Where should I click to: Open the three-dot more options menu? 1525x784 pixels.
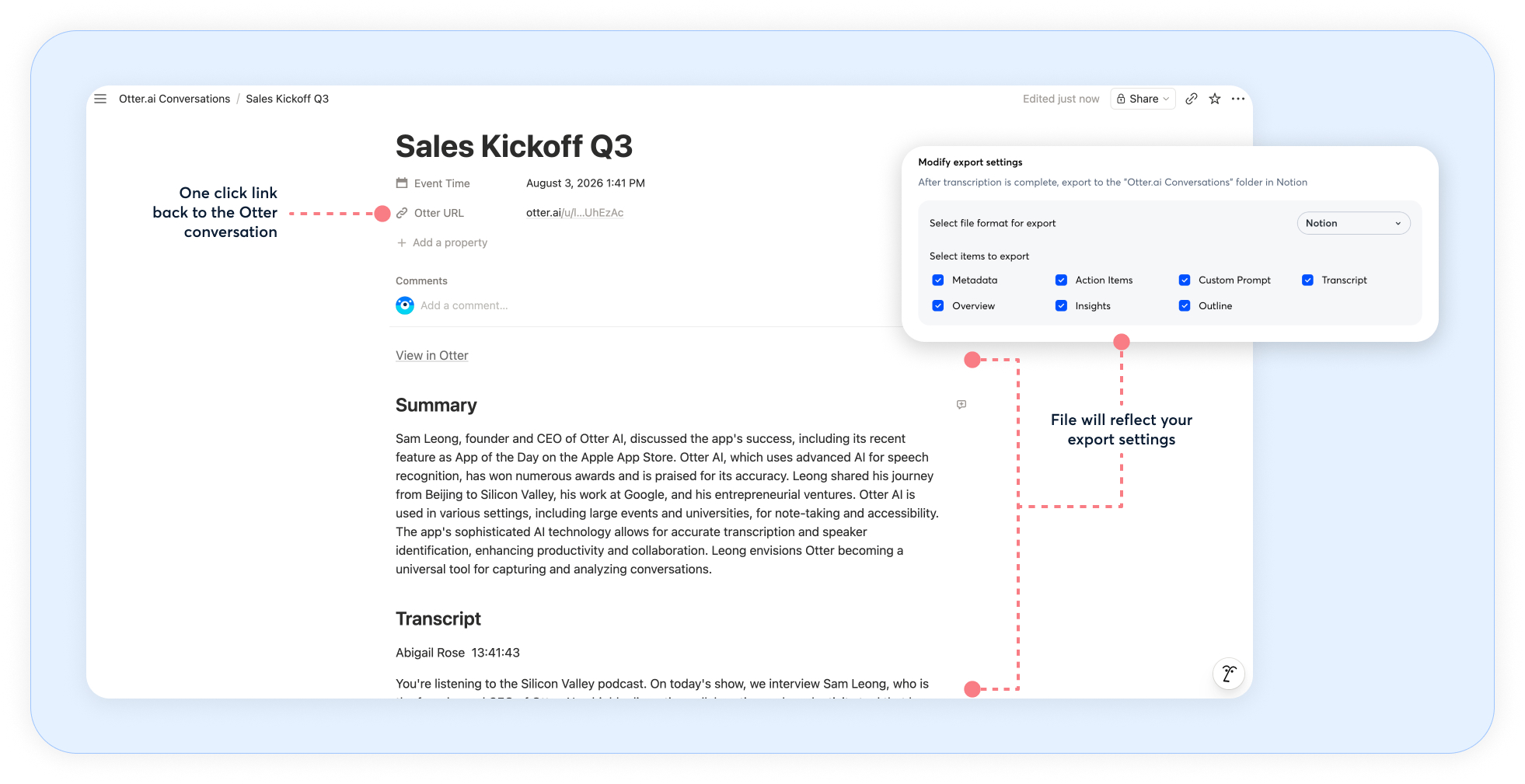click(1238, 99)
